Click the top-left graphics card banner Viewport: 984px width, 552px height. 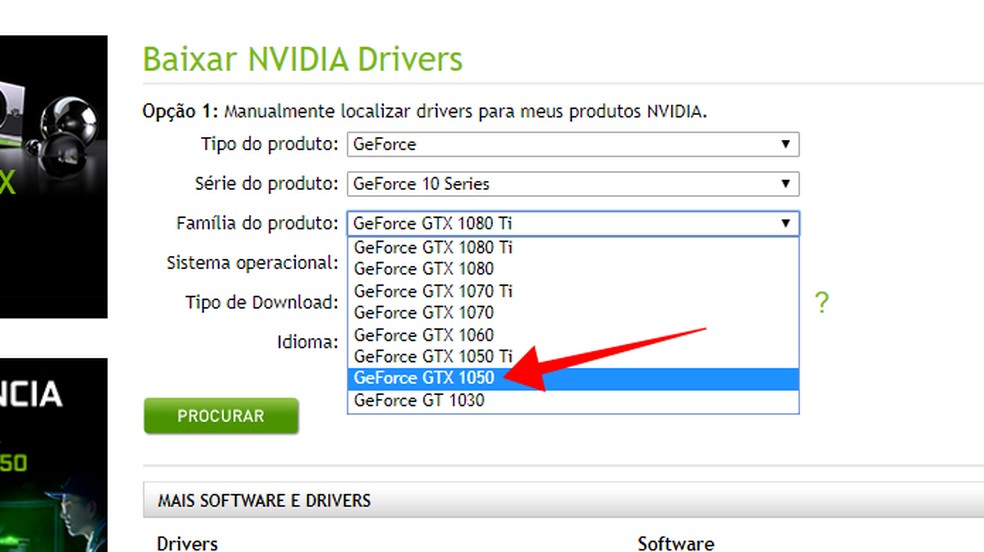click(x=53, y=176)
